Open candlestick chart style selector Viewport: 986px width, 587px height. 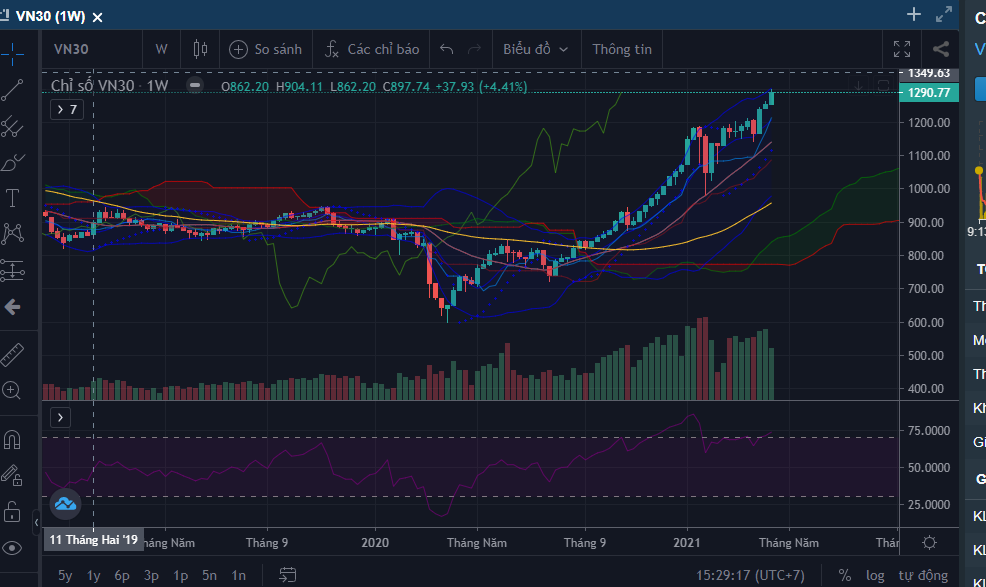(x=200, y=49)
